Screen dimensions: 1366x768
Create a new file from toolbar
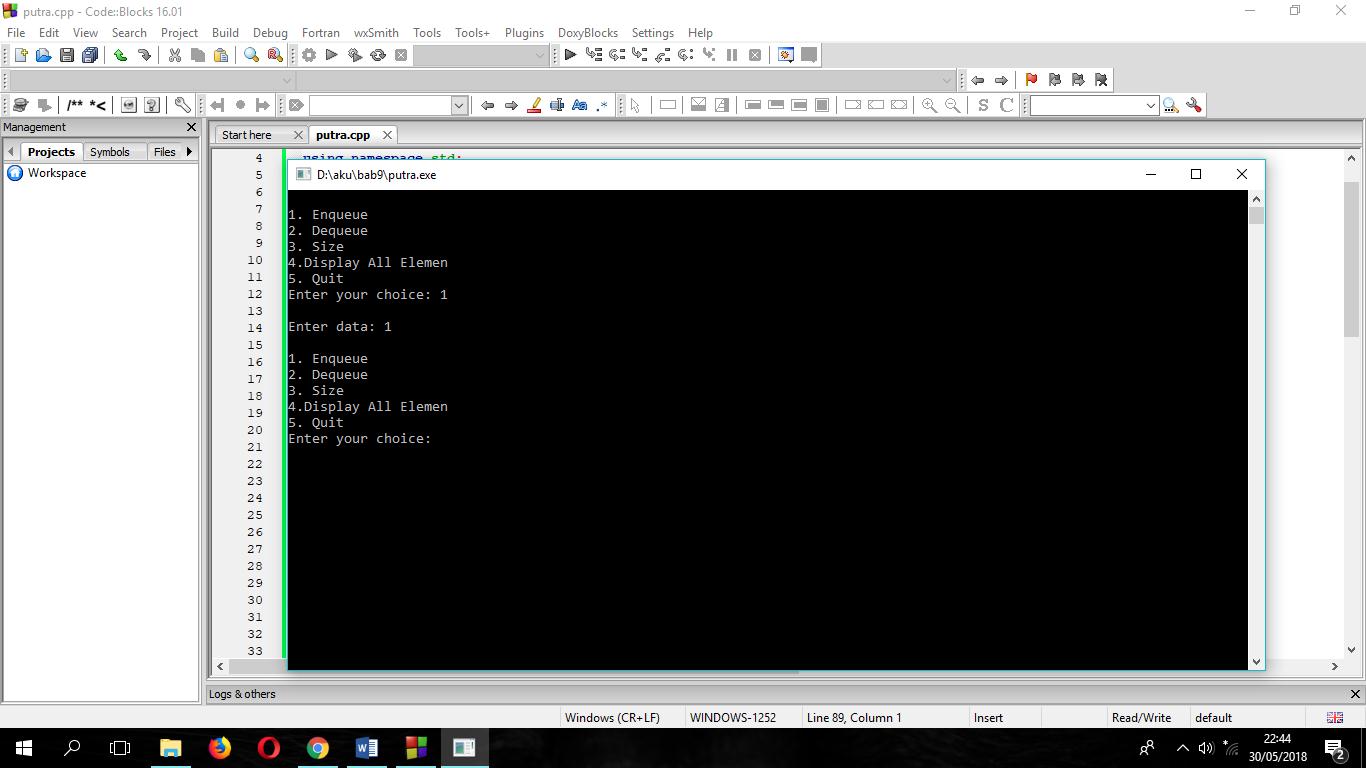(20, 55)
